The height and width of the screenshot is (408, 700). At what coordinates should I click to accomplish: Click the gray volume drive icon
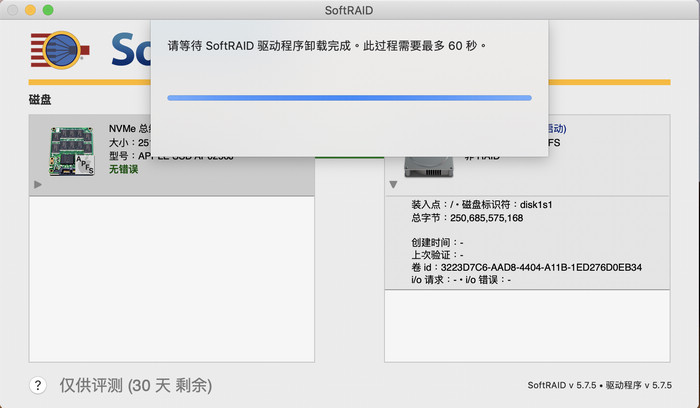tap(429, 167)
